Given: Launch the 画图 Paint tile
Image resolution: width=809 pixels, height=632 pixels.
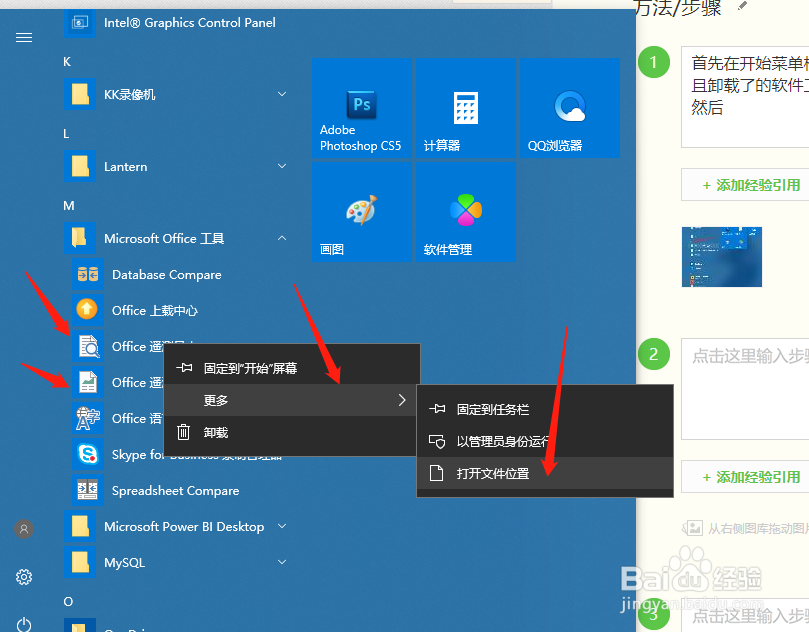Looking at the screenshot, I should 362,212.
